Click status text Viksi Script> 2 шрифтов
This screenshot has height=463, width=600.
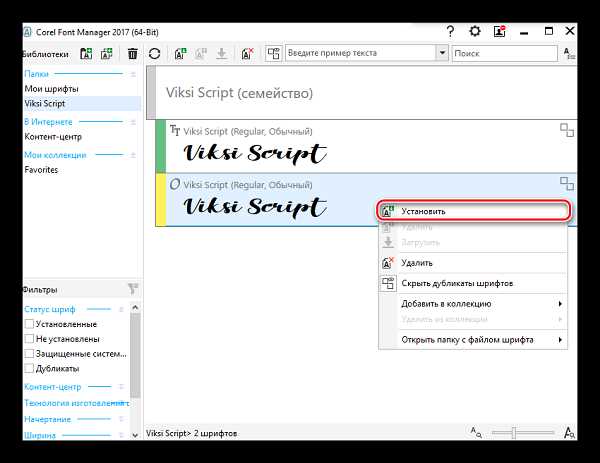[192, 434]
